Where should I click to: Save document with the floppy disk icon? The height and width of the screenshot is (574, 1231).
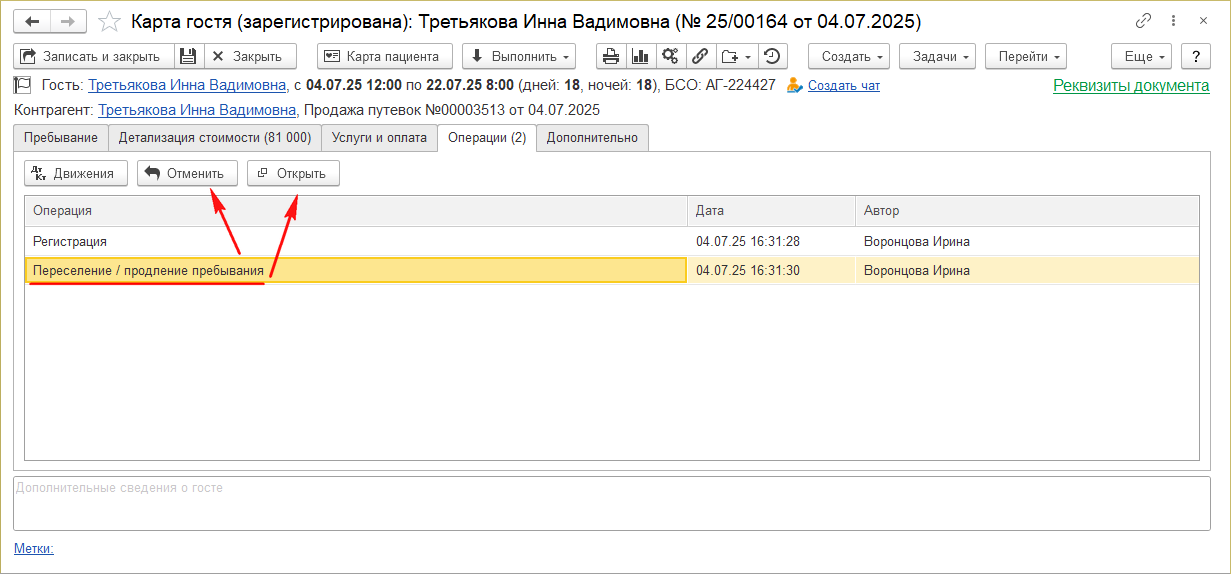[189, 57]
